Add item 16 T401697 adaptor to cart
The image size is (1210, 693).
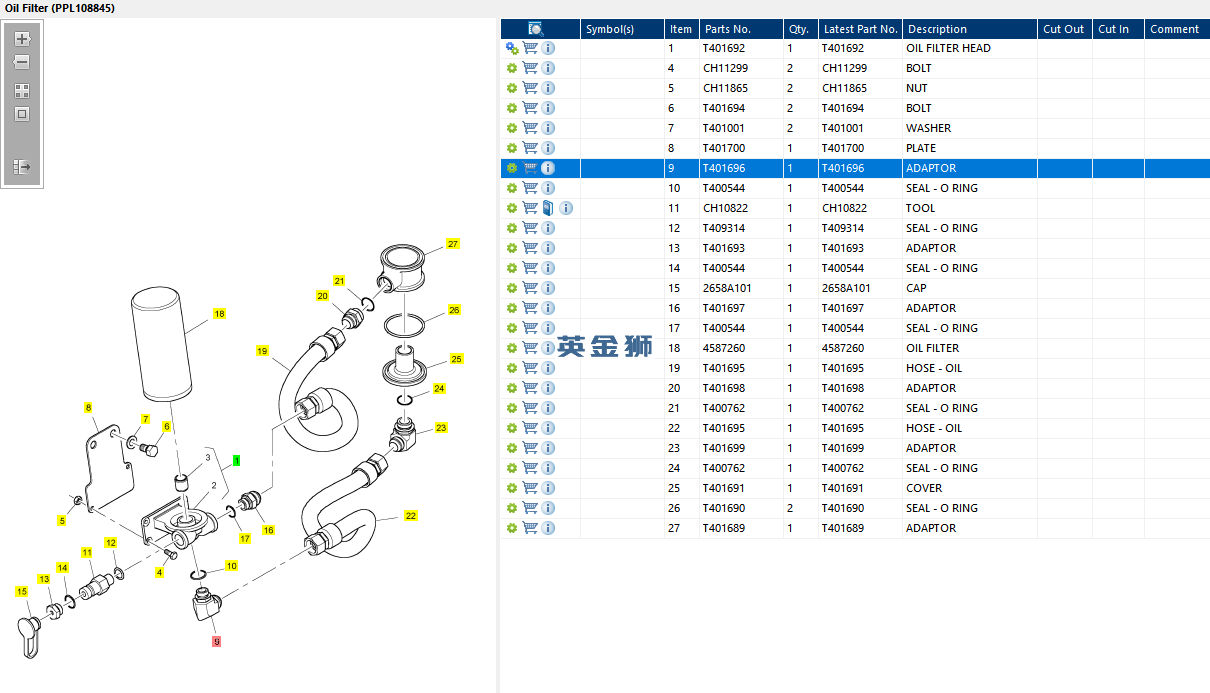pyautogui.click(x=530, y=308)
